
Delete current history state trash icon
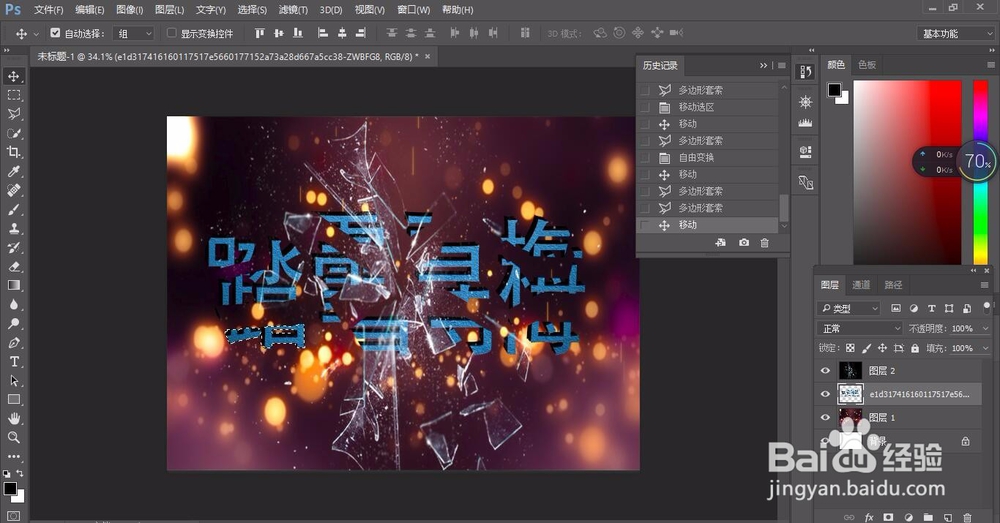pos(764,242)
